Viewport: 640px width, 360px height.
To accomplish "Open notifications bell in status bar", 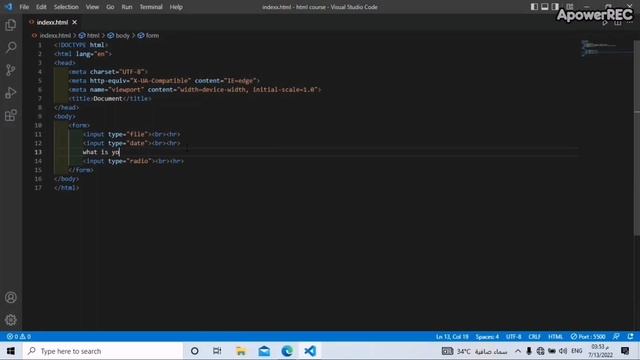I will coord(630,336).
